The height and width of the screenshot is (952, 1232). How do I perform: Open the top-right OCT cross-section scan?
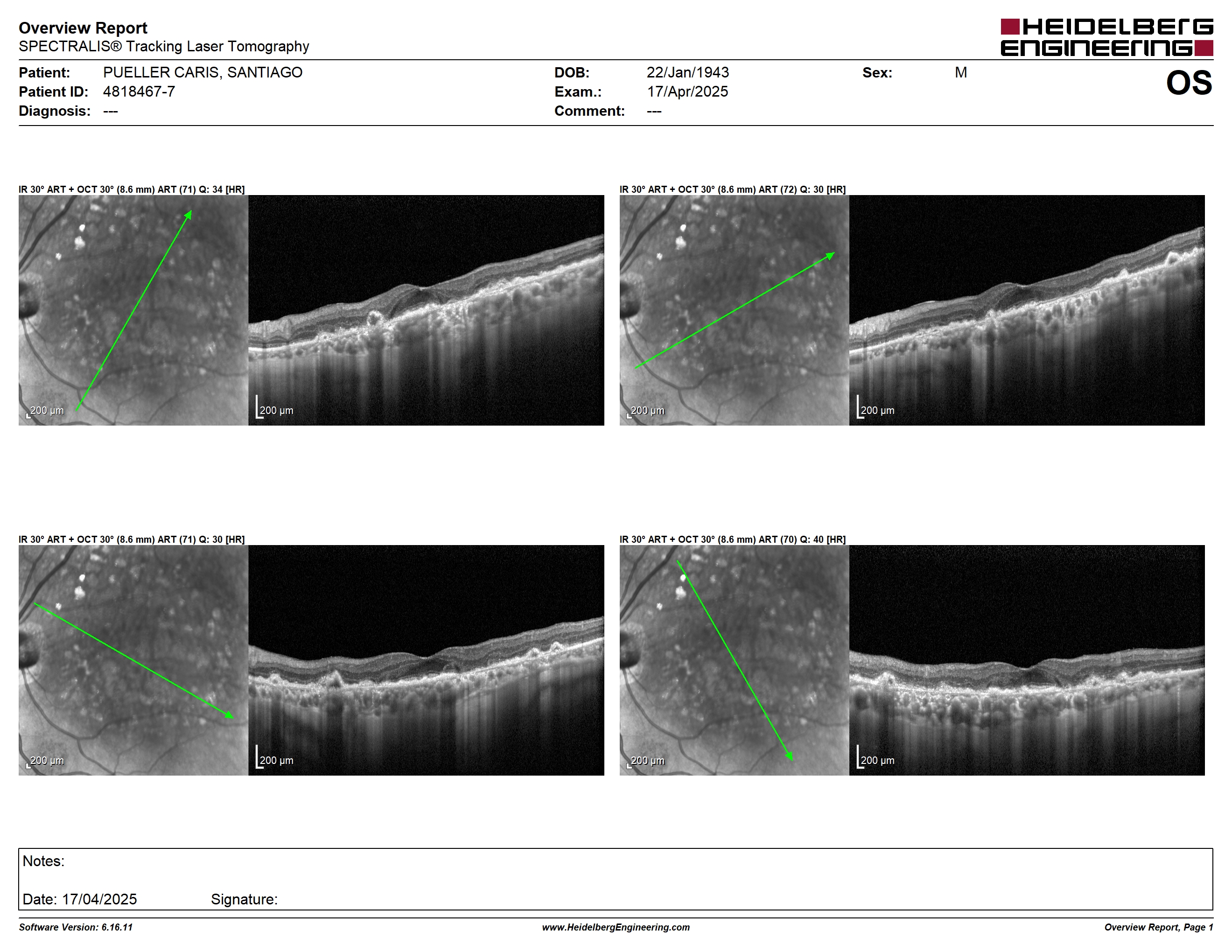click(x=1027, y=310)
